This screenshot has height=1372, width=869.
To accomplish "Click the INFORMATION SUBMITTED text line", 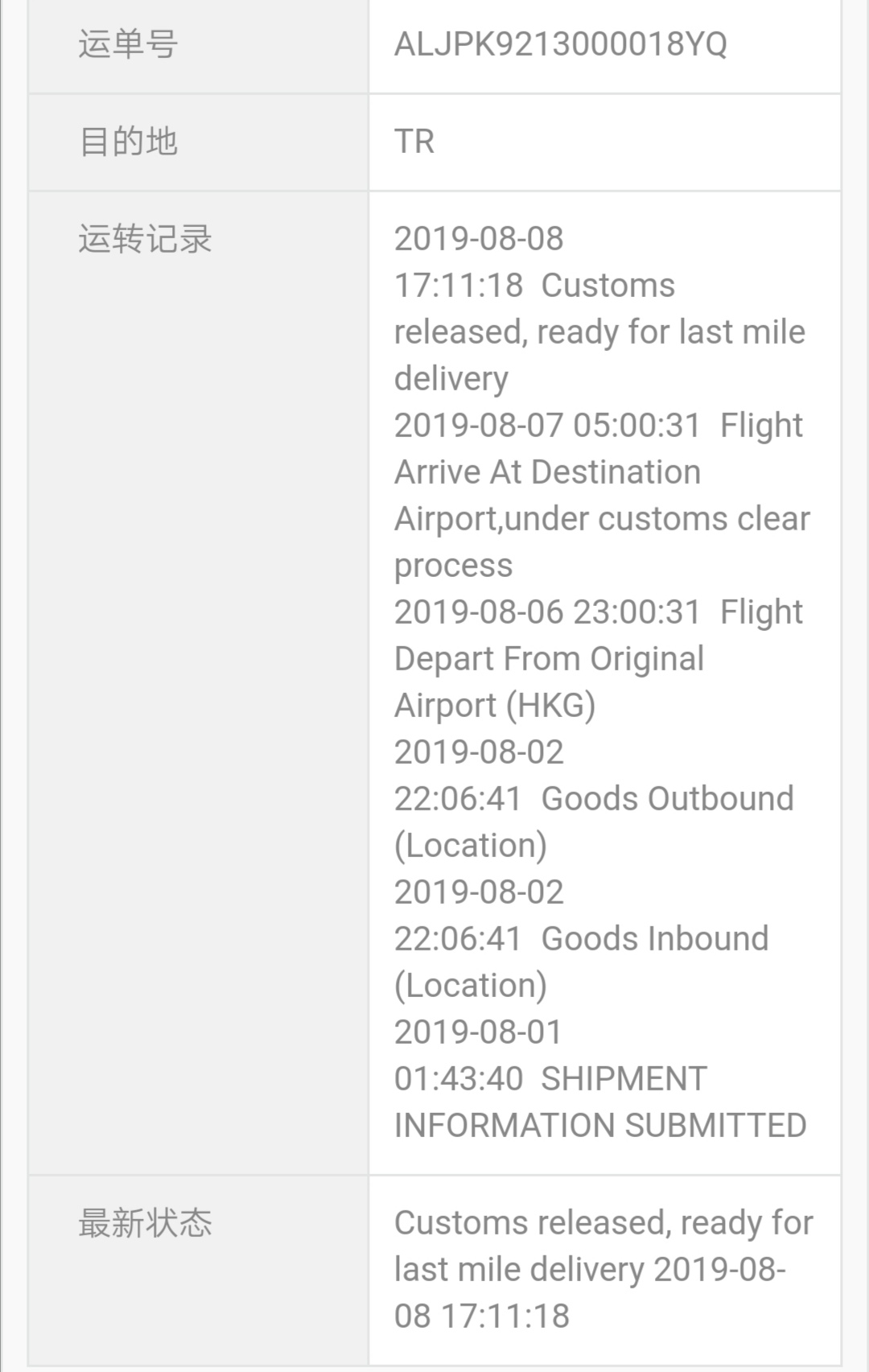I will click(x=600, y=1126).
